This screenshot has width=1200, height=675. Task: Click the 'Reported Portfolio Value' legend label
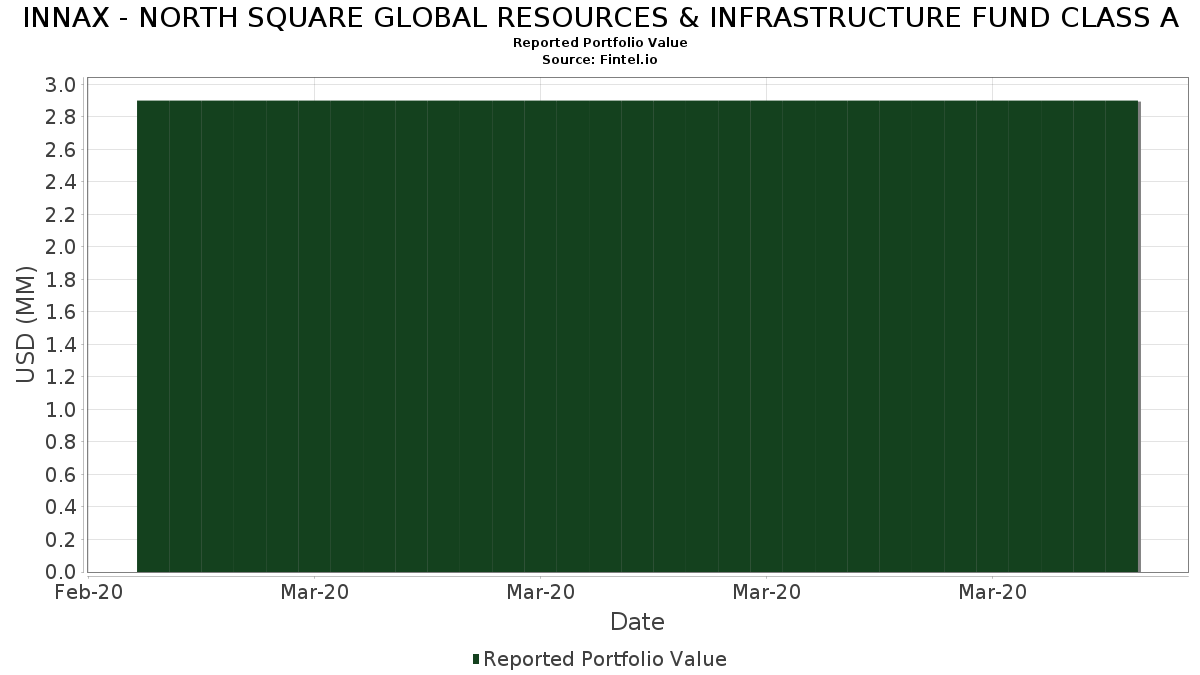pyautogui.click(x=604, y=659)
